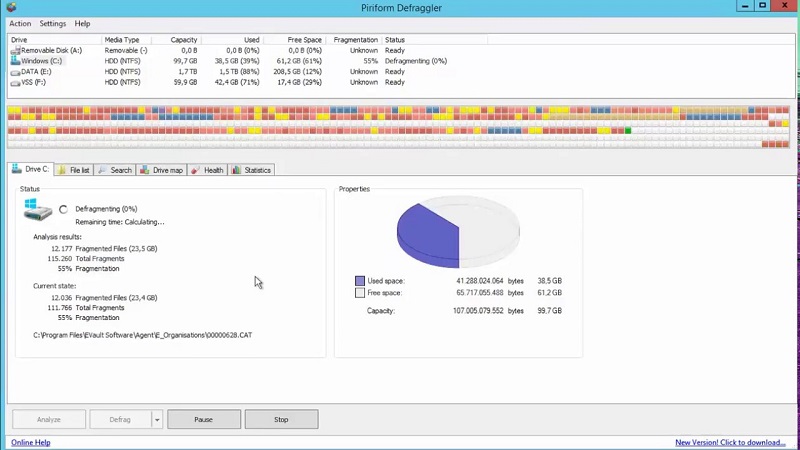Switch to the Statistics tab

pyautogui.click(x=252, y=170)
